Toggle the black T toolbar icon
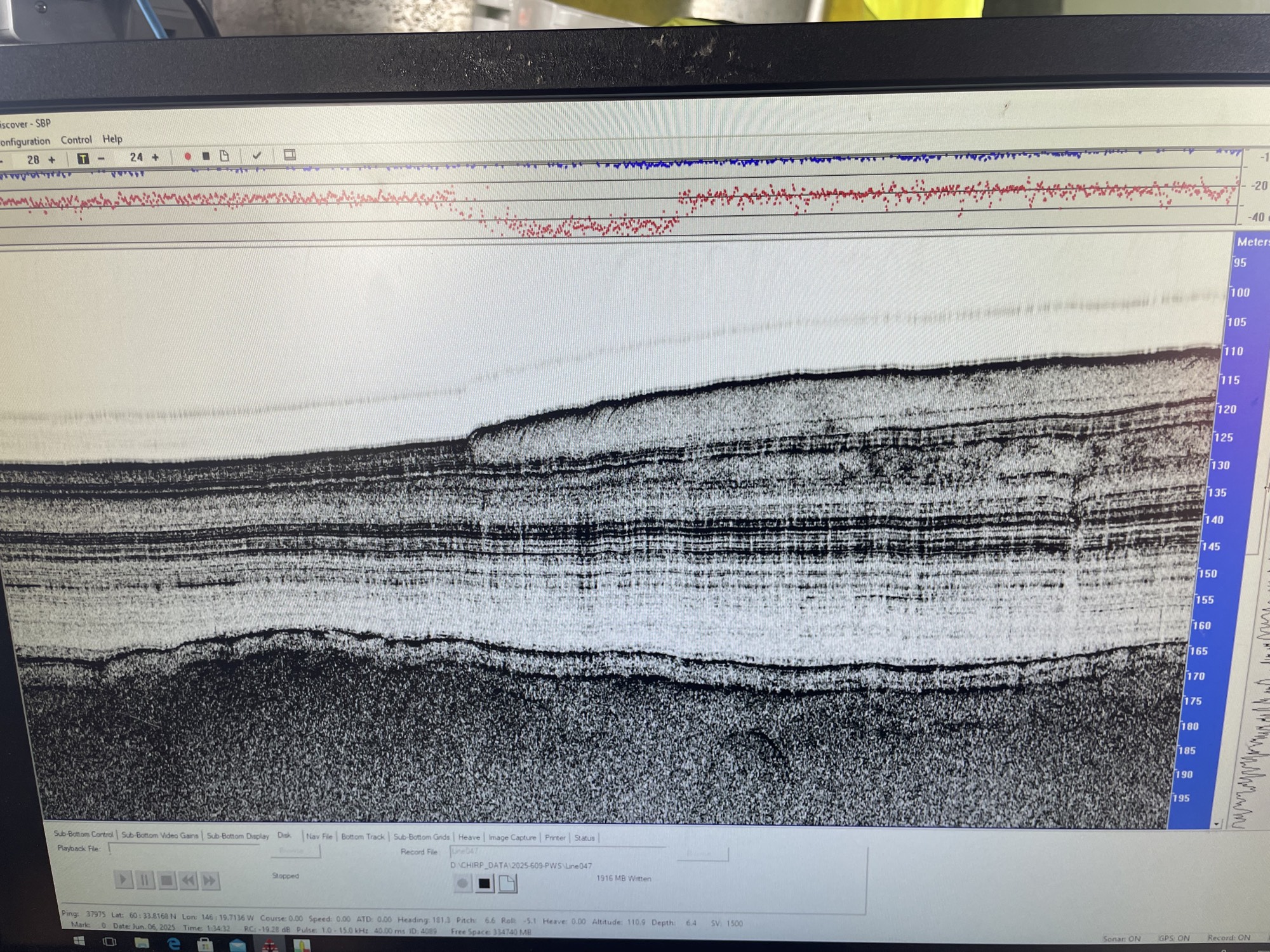1270x952 pixels. [83, 158]
